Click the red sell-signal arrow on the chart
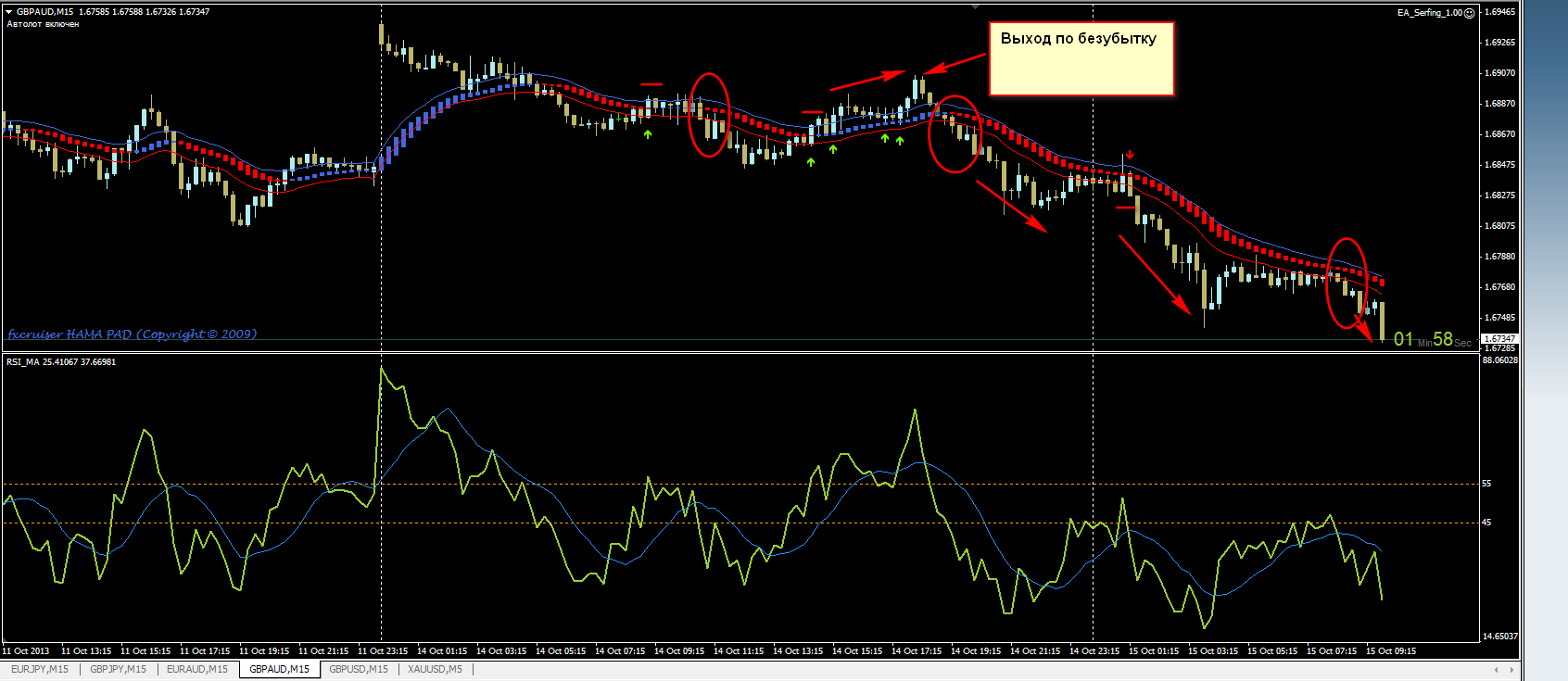The image size is (1568, 681). pyautogui.click(x=1129, y=155)
